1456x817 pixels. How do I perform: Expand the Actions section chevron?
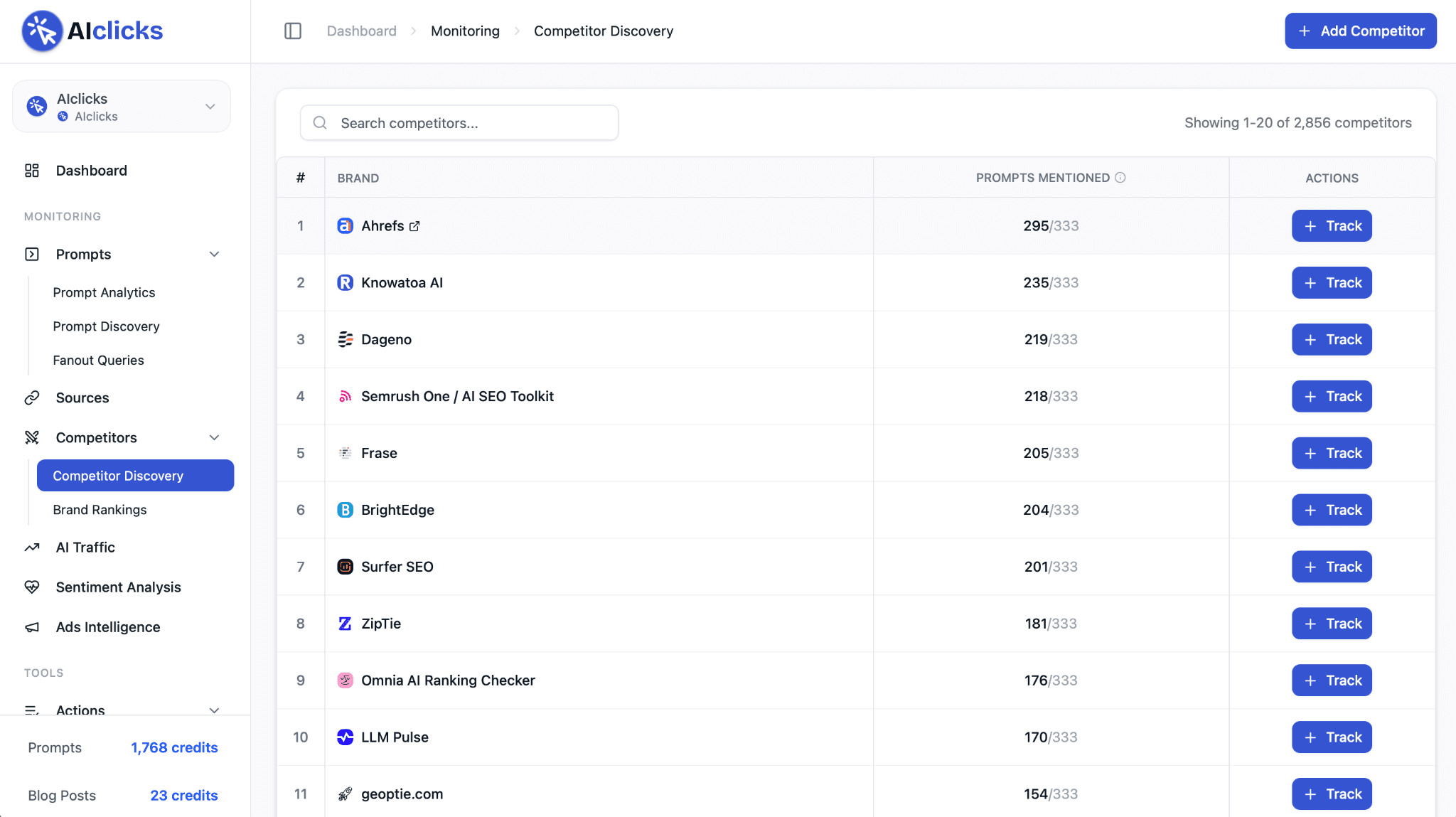point(214,710)
